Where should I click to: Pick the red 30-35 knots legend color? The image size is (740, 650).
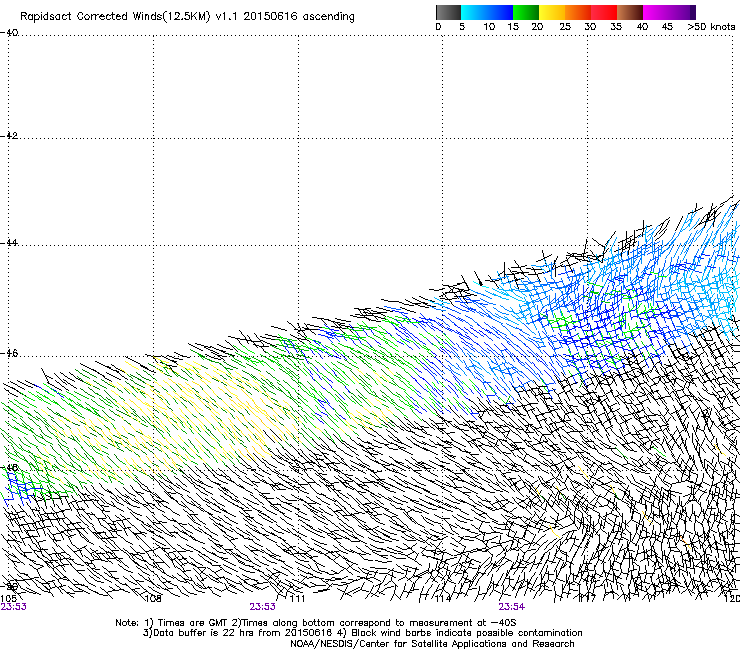tap(604, 12)
